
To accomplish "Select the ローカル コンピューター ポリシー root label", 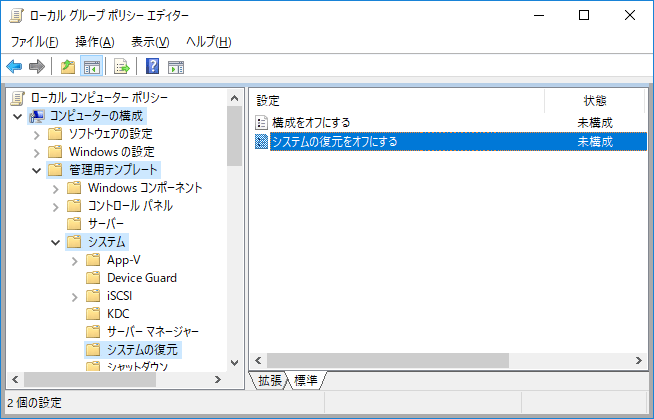I will point(99,98).
